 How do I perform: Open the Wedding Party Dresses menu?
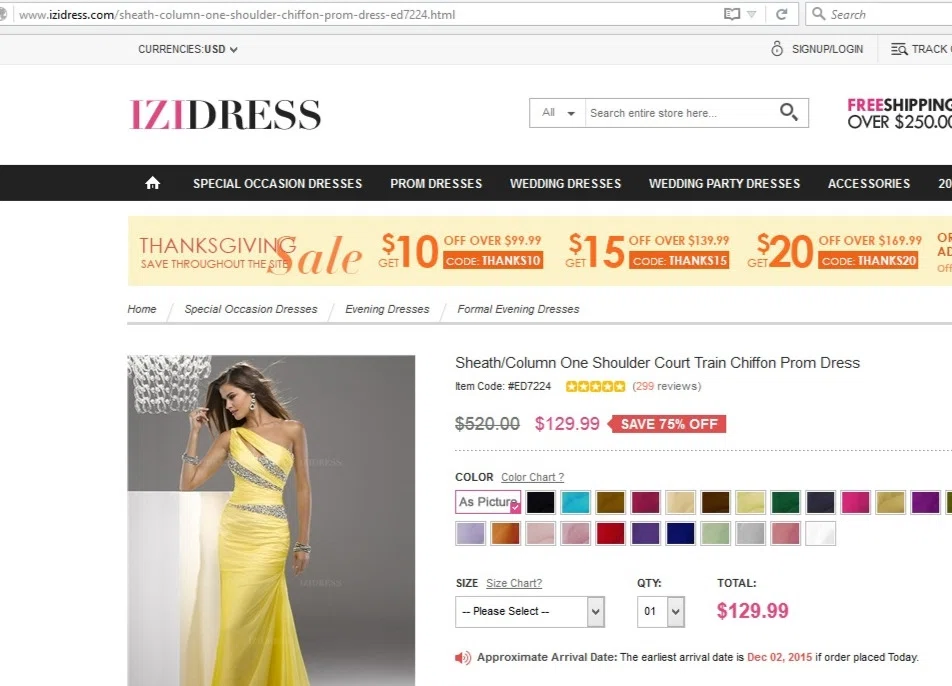(x=724, y=183)
